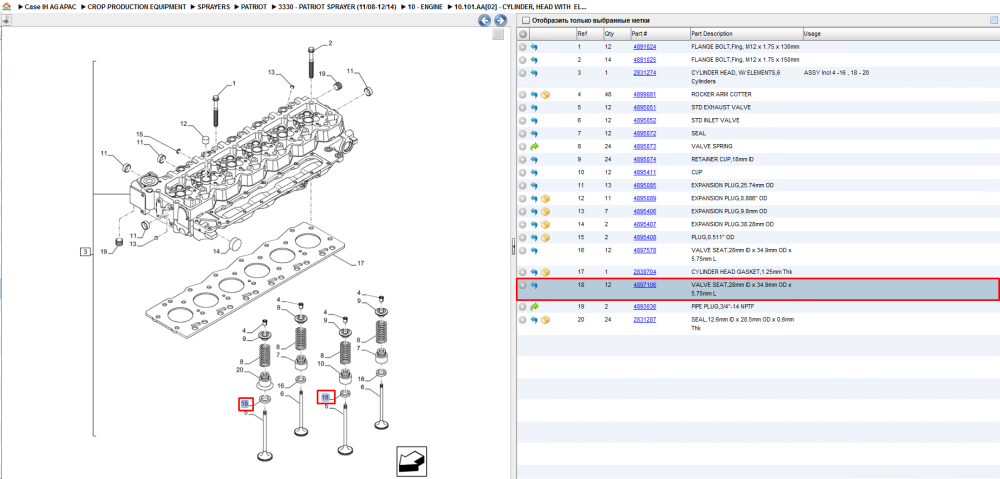Click the add-all circle in table header
This screenshot has width=1000, height=479.
coord(522,34)
